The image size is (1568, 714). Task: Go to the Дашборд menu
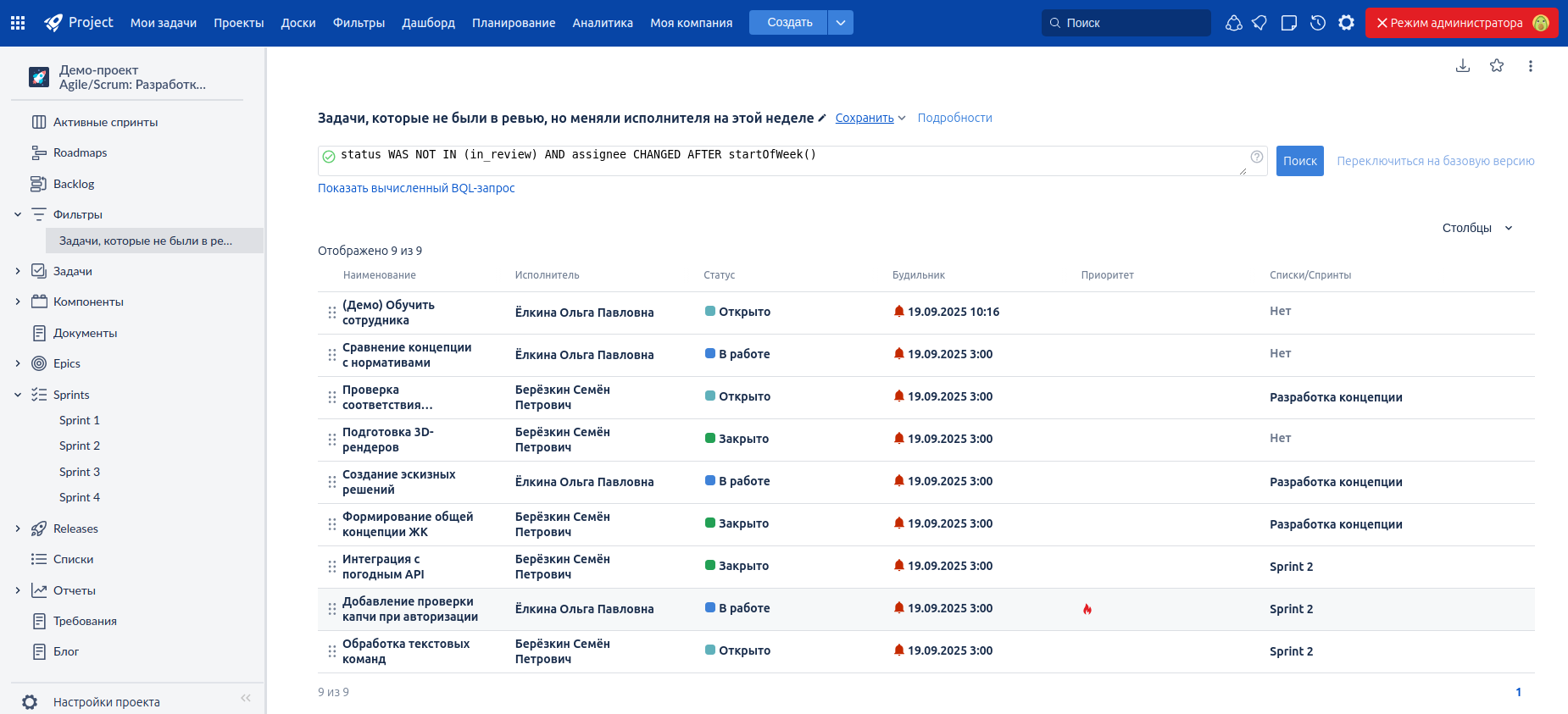pyautogui.click(x=428, y=23)
